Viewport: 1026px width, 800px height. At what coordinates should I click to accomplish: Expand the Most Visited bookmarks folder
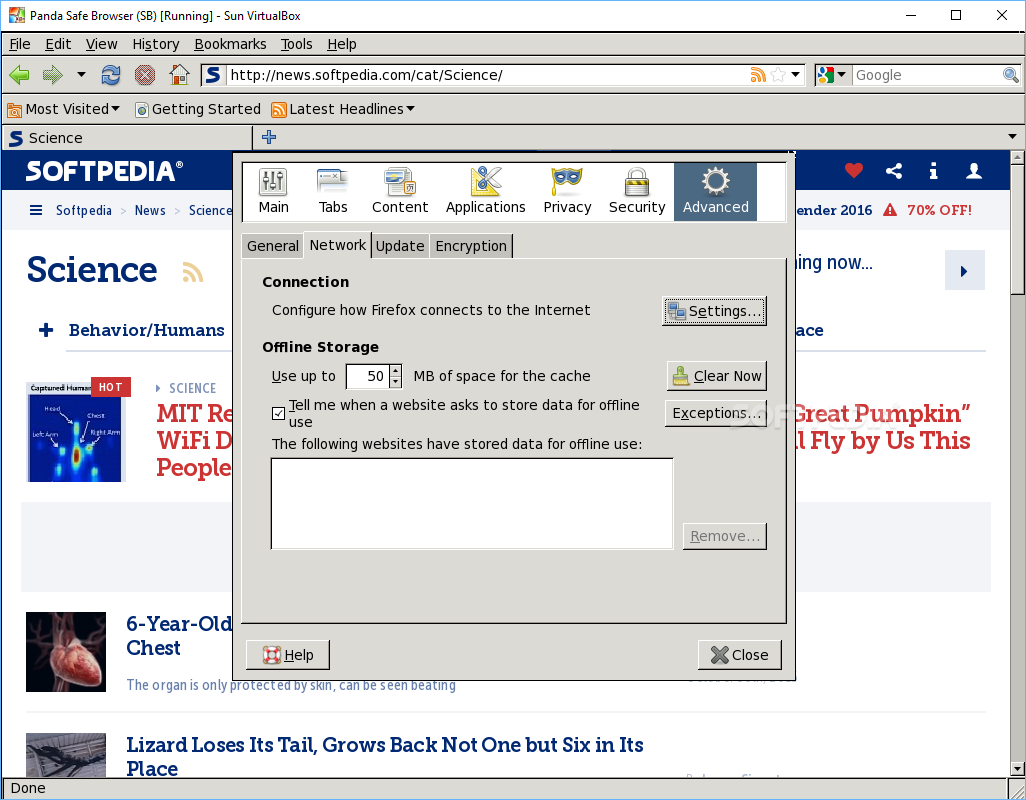63,109
